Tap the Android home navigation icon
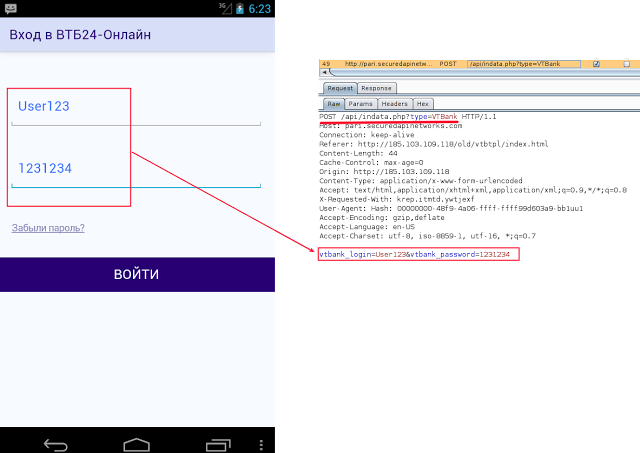Viewport: 640px width, 453px height. (x=137, y=443)
